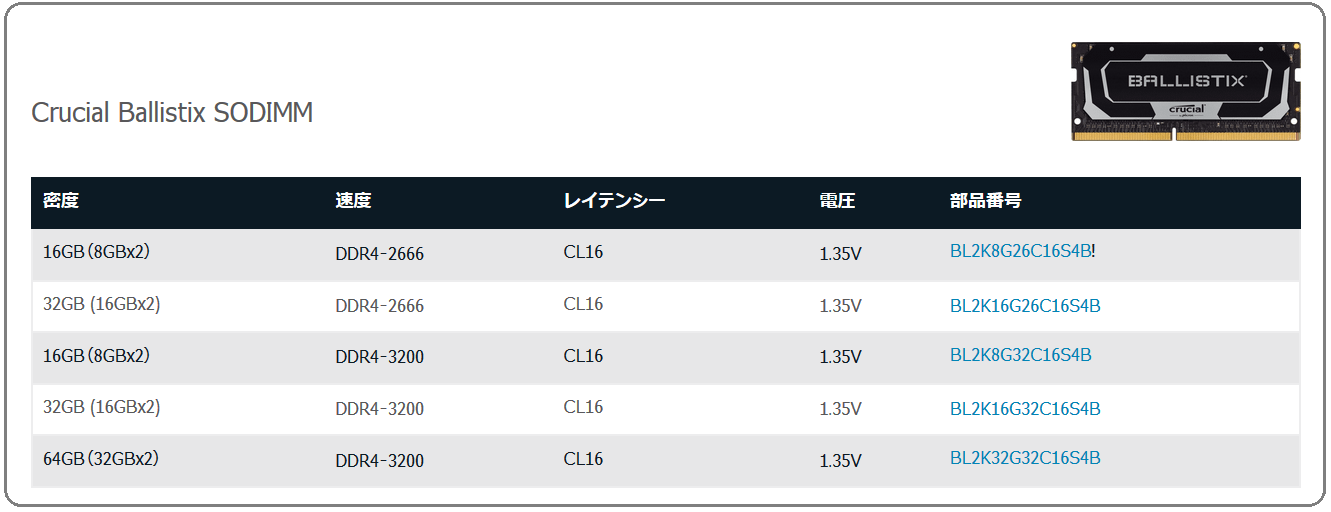This screenshot has height=512, width=1331.
Task: Select the 32GB (16GBx2) cell in the DDR4-2666 row
Action: [x=101, y=304]
